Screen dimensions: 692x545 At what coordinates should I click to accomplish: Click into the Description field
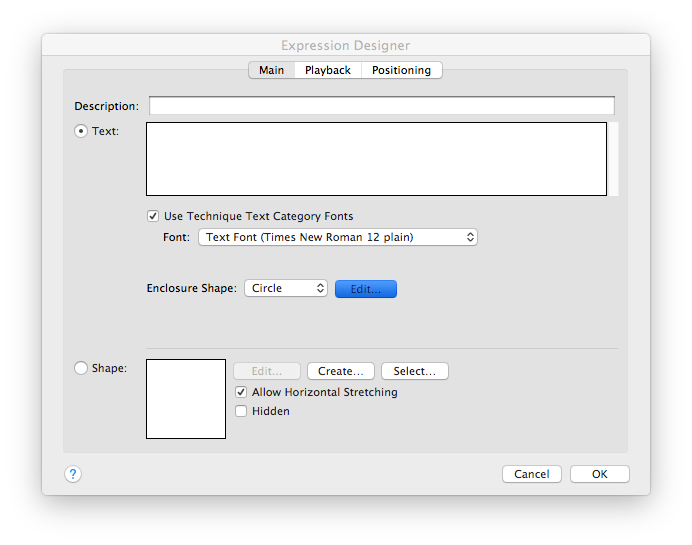point(381,106)
